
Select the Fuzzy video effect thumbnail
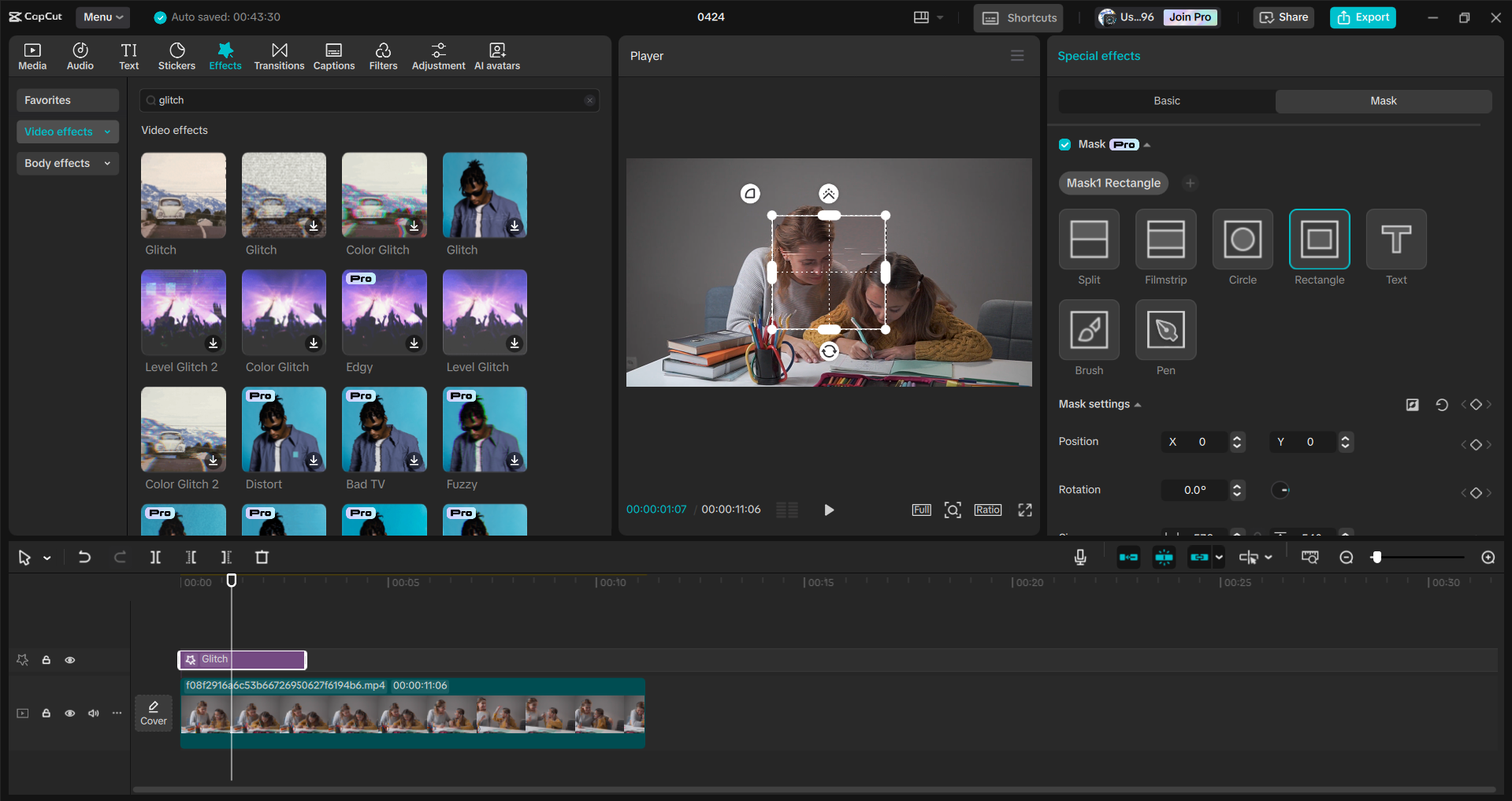point(484,429)
